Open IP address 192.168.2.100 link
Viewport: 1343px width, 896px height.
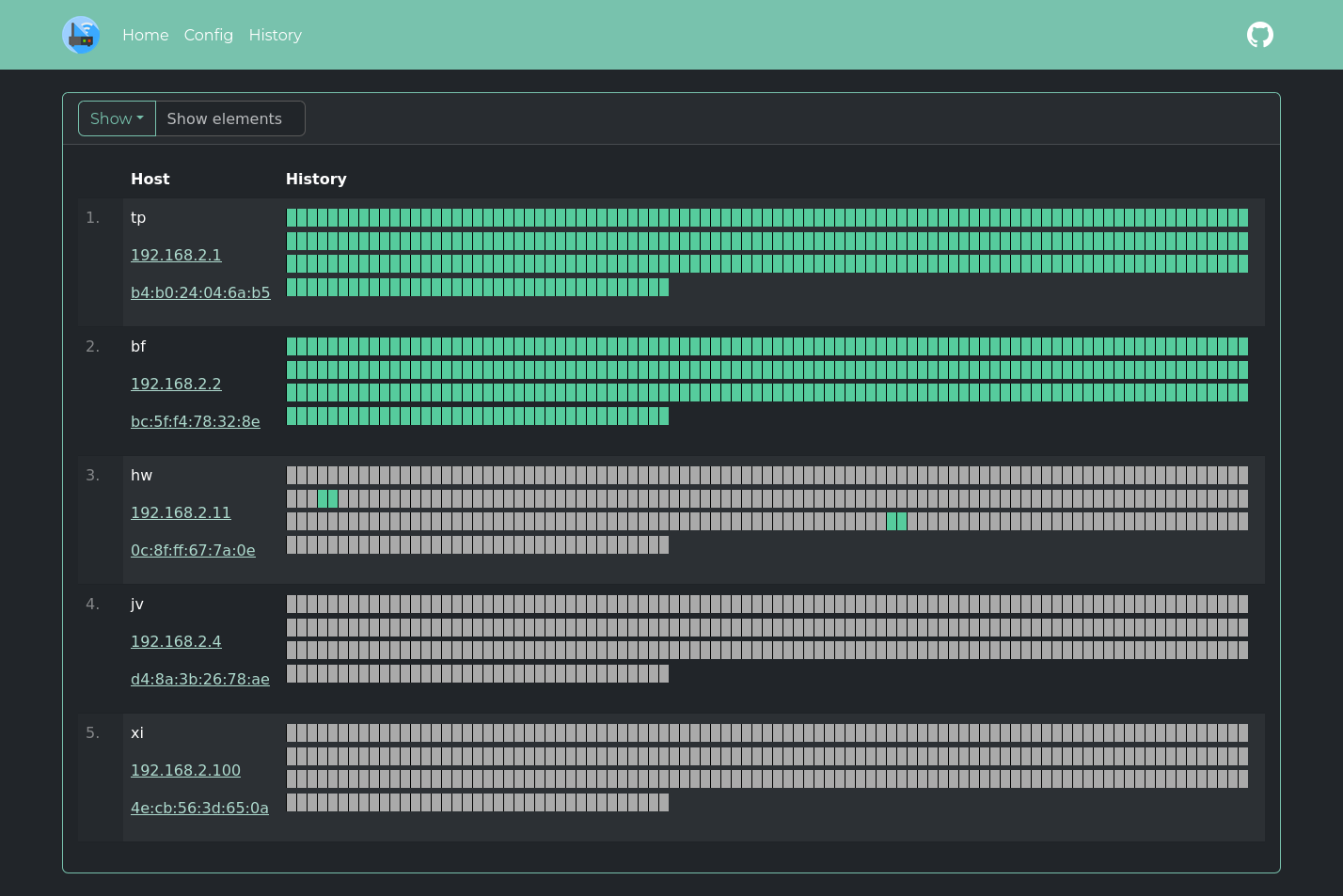pyautogui.click(x=185, y=770)
